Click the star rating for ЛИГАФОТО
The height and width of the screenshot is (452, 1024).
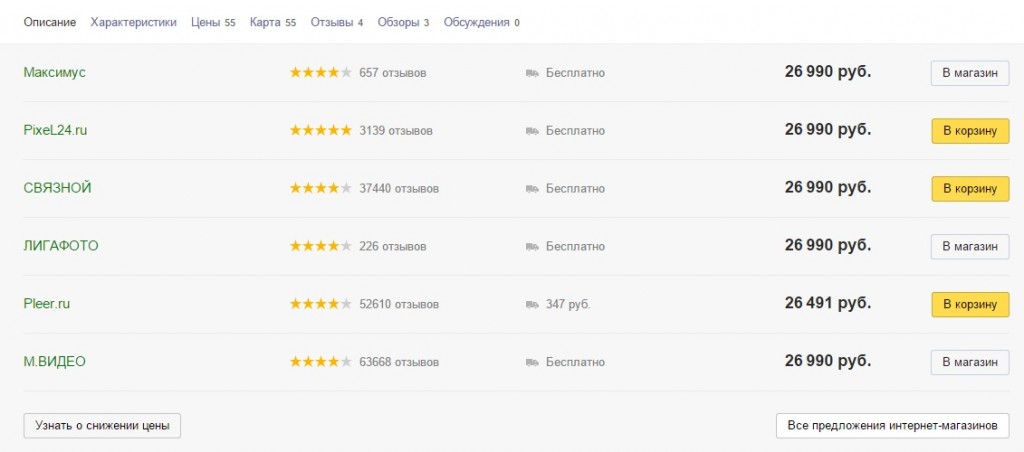[x=320, y=246]
